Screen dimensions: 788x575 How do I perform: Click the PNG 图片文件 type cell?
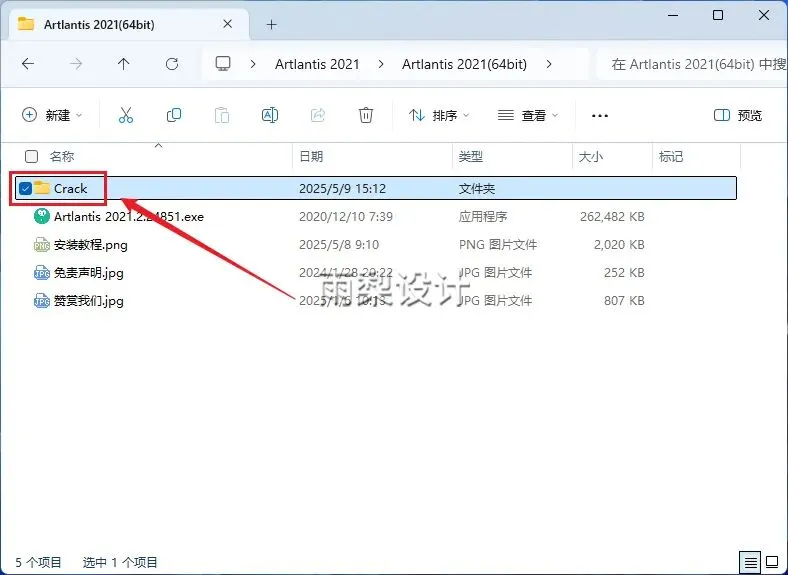498,245
